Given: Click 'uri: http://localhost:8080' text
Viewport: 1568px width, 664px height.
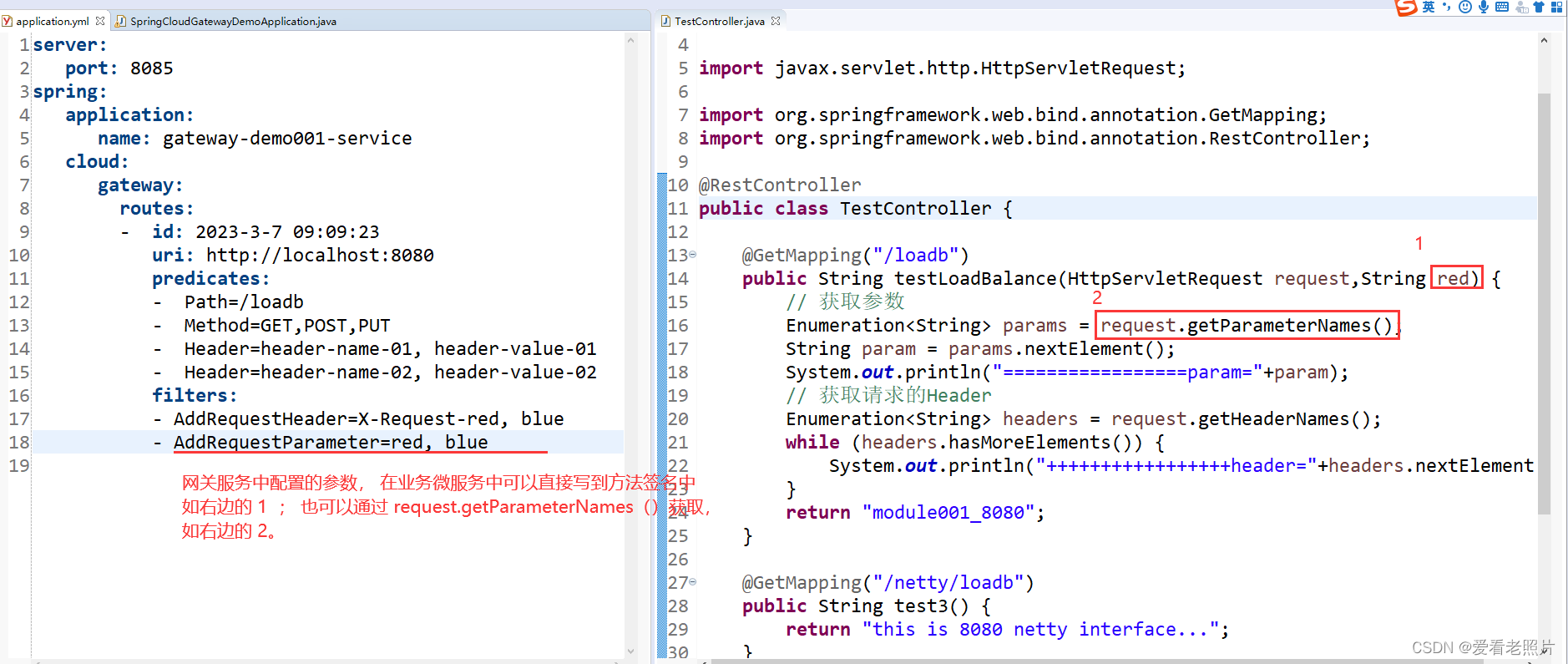Looking at the screenshot, I should coord(293,256).
